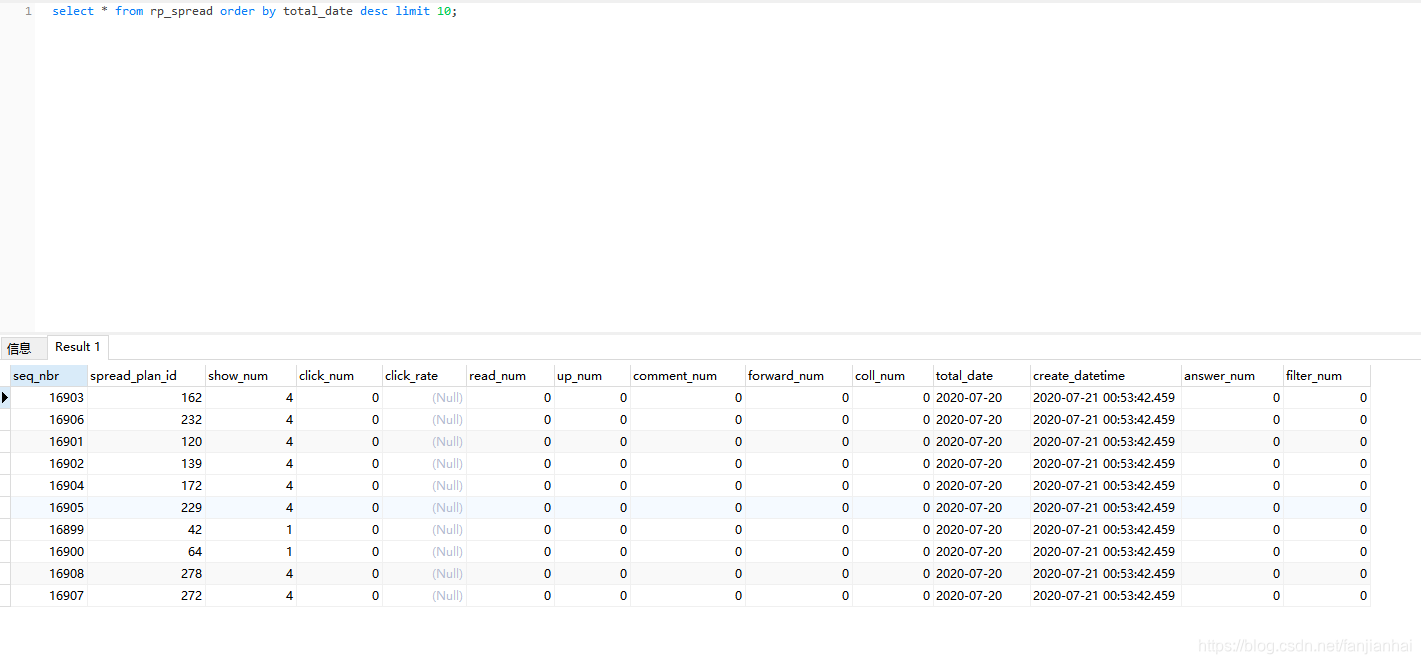Select the answer_num cell in row 16902
The height and width of the screenshot is (664, 1421).
1232,464
